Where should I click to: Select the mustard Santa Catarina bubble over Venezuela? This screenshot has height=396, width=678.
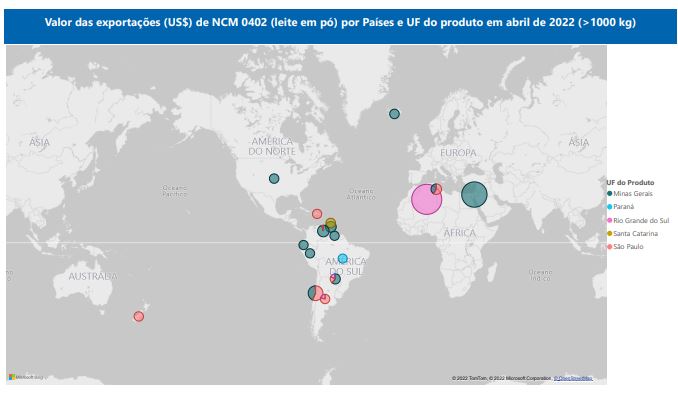pos(331,223)
